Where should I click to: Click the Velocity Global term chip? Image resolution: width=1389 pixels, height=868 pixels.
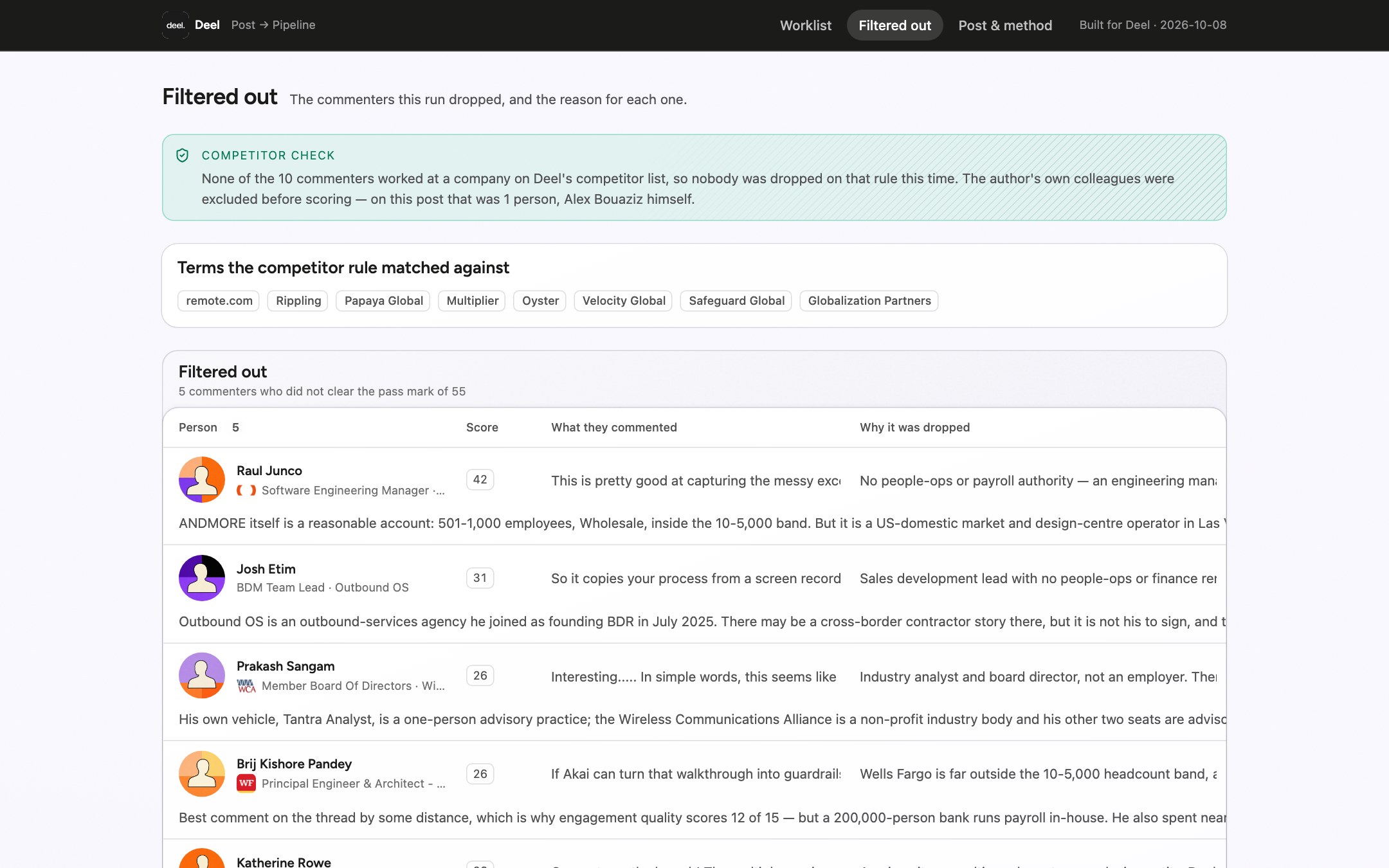pyautogui.click(x=623, y=301)
